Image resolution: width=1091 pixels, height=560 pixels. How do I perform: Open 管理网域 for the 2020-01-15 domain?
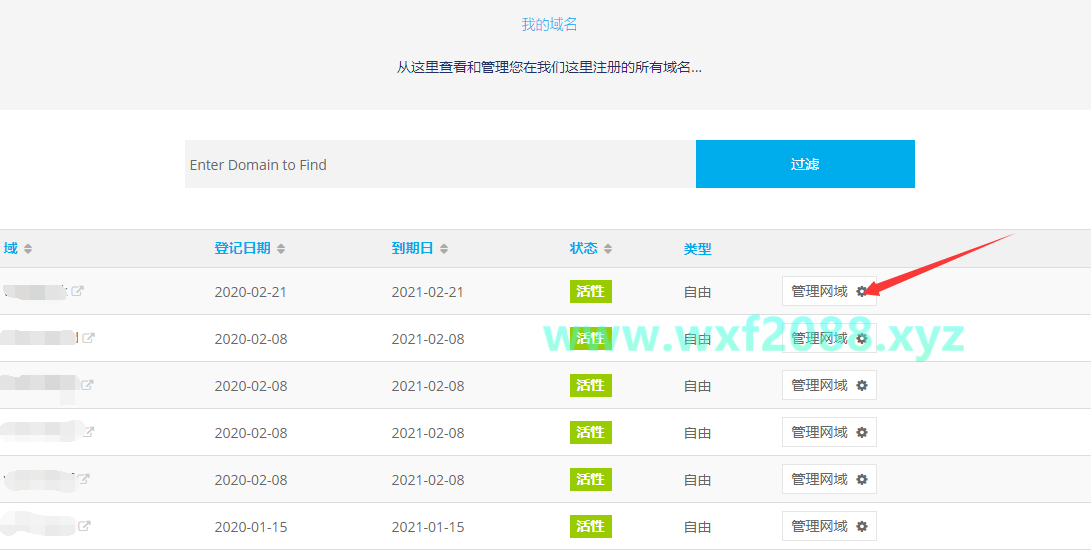(x=829, y=526)
